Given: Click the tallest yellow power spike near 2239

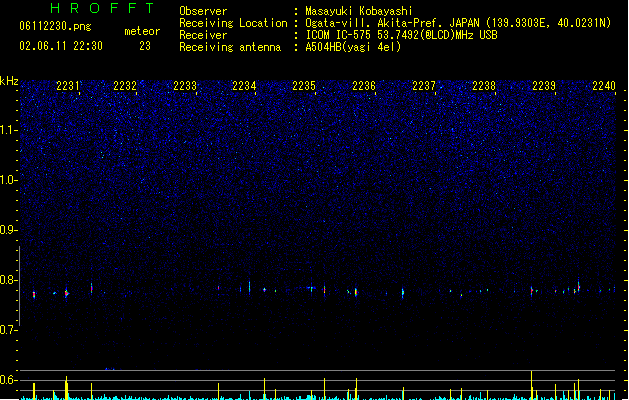Looking at the screenshot, I should [x=532, y=385].
